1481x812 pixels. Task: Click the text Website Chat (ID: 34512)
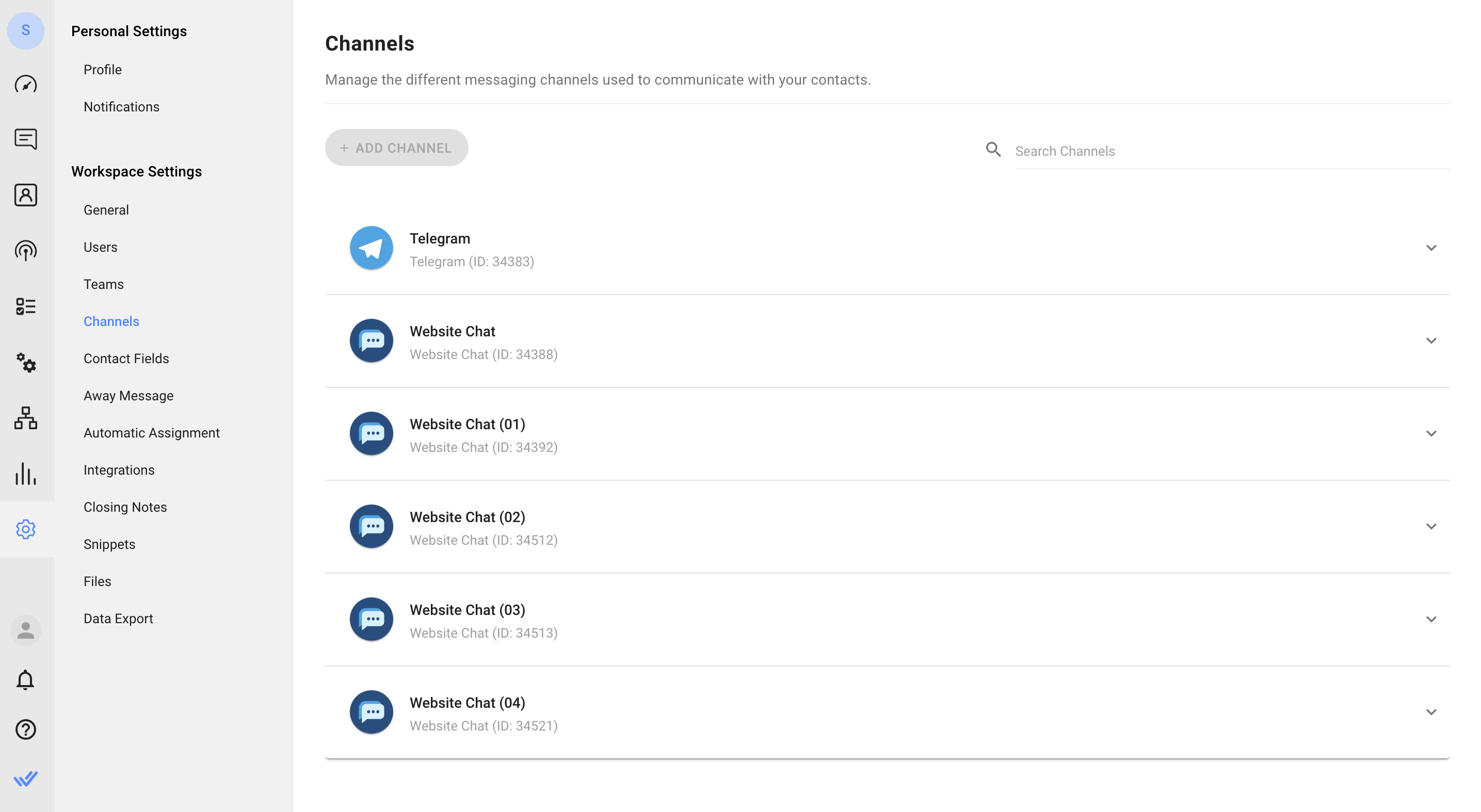484,540
